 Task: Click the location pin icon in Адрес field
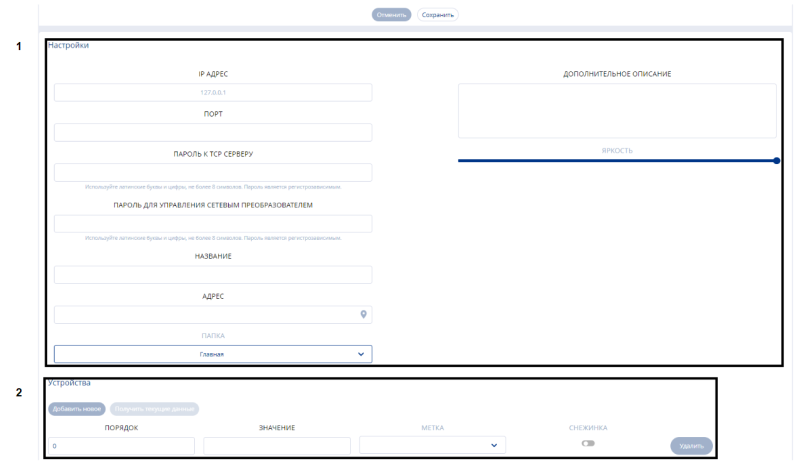364,314
